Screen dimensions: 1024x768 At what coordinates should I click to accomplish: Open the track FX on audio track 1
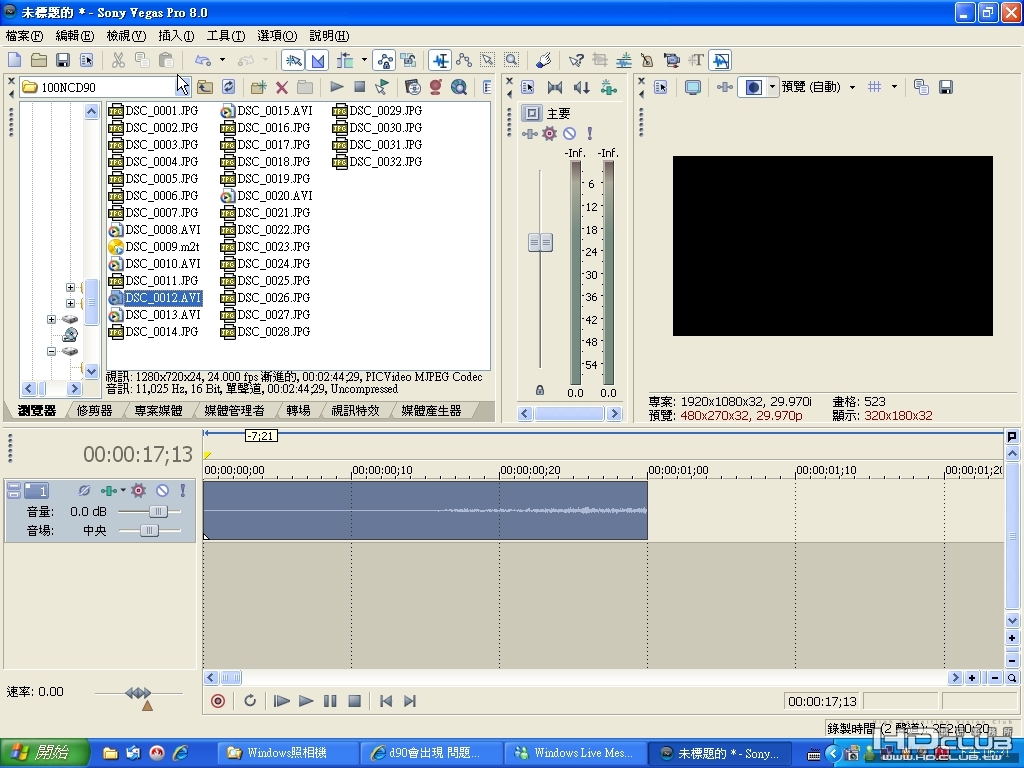[139, 490]
